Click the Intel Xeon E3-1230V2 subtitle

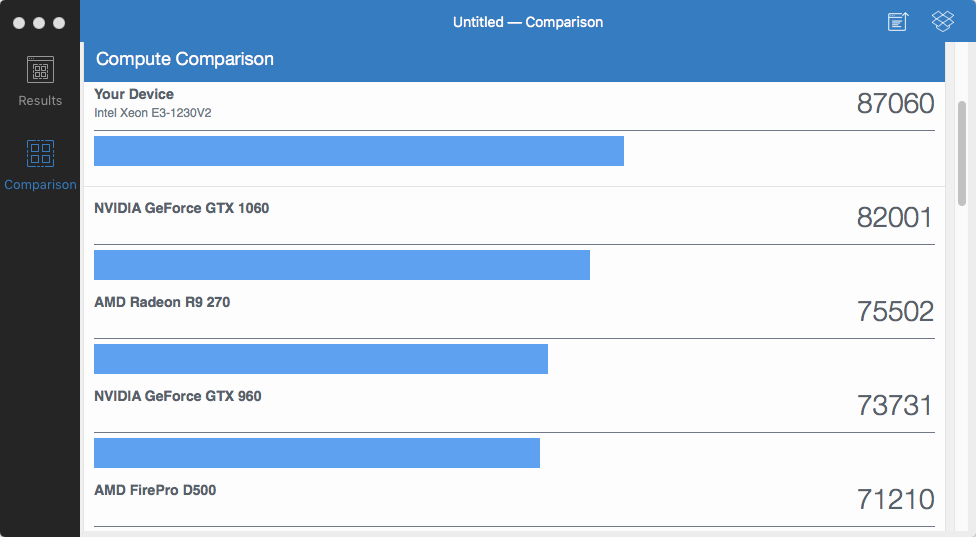152,113
